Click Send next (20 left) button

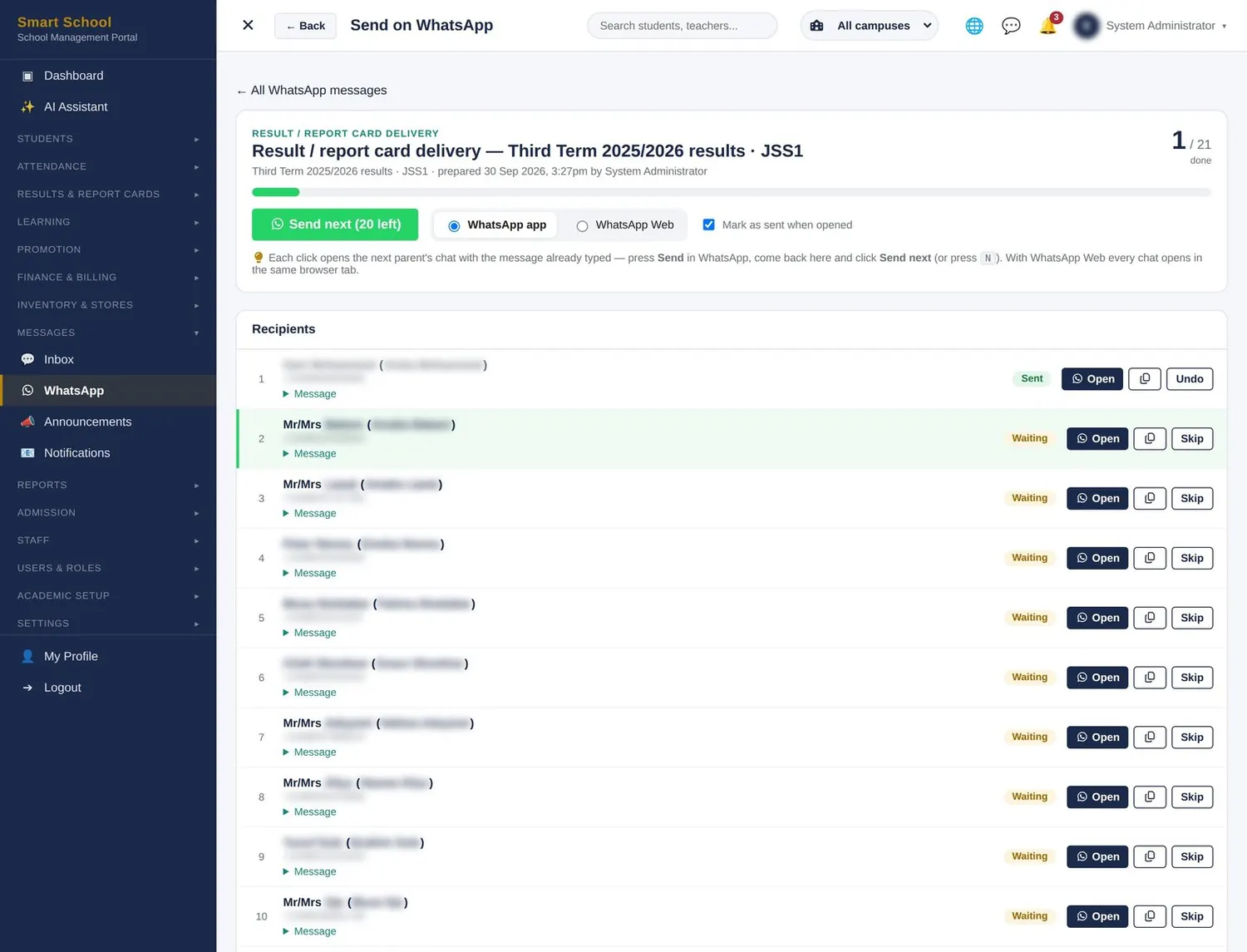335,224
